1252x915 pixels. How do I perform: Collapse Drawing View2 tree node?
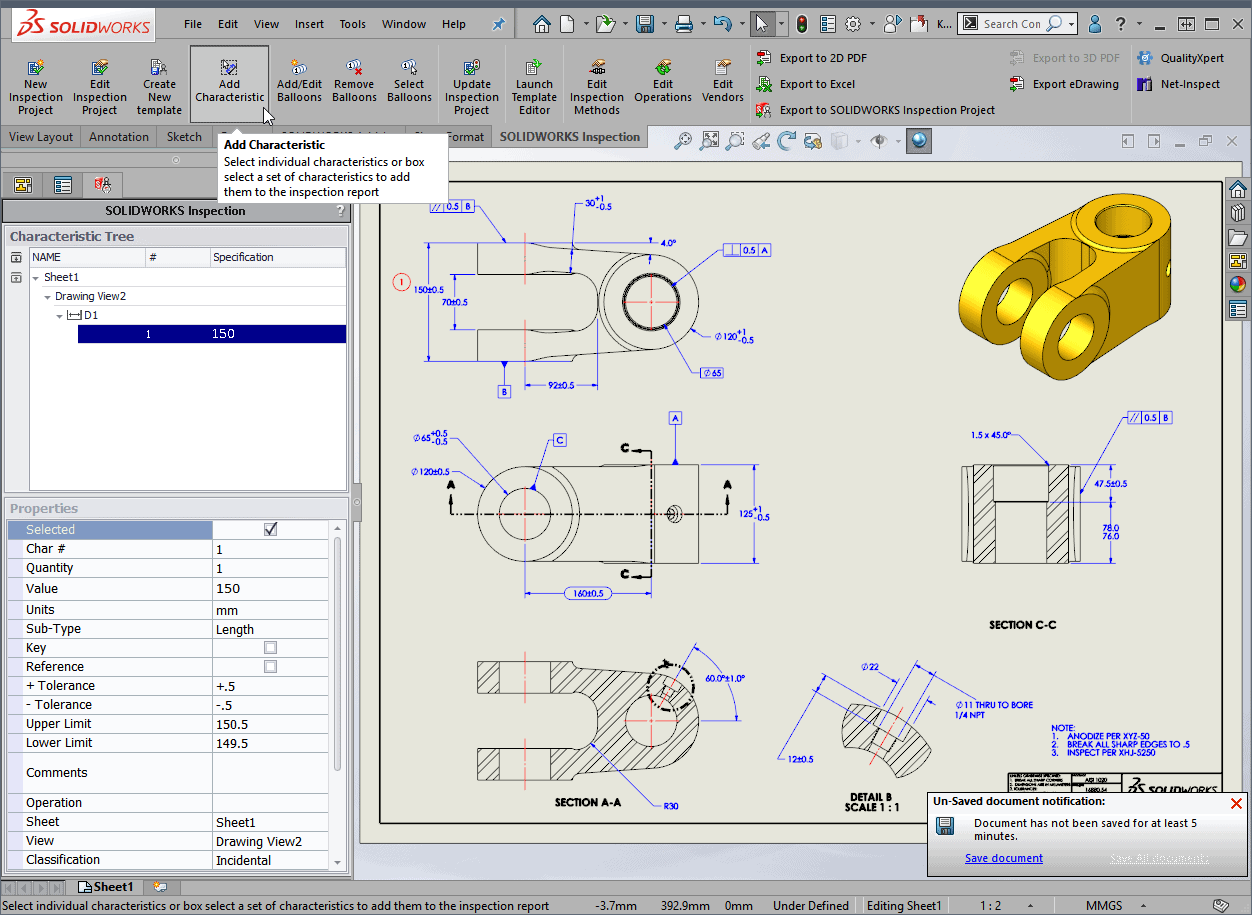tap(47, 296)
